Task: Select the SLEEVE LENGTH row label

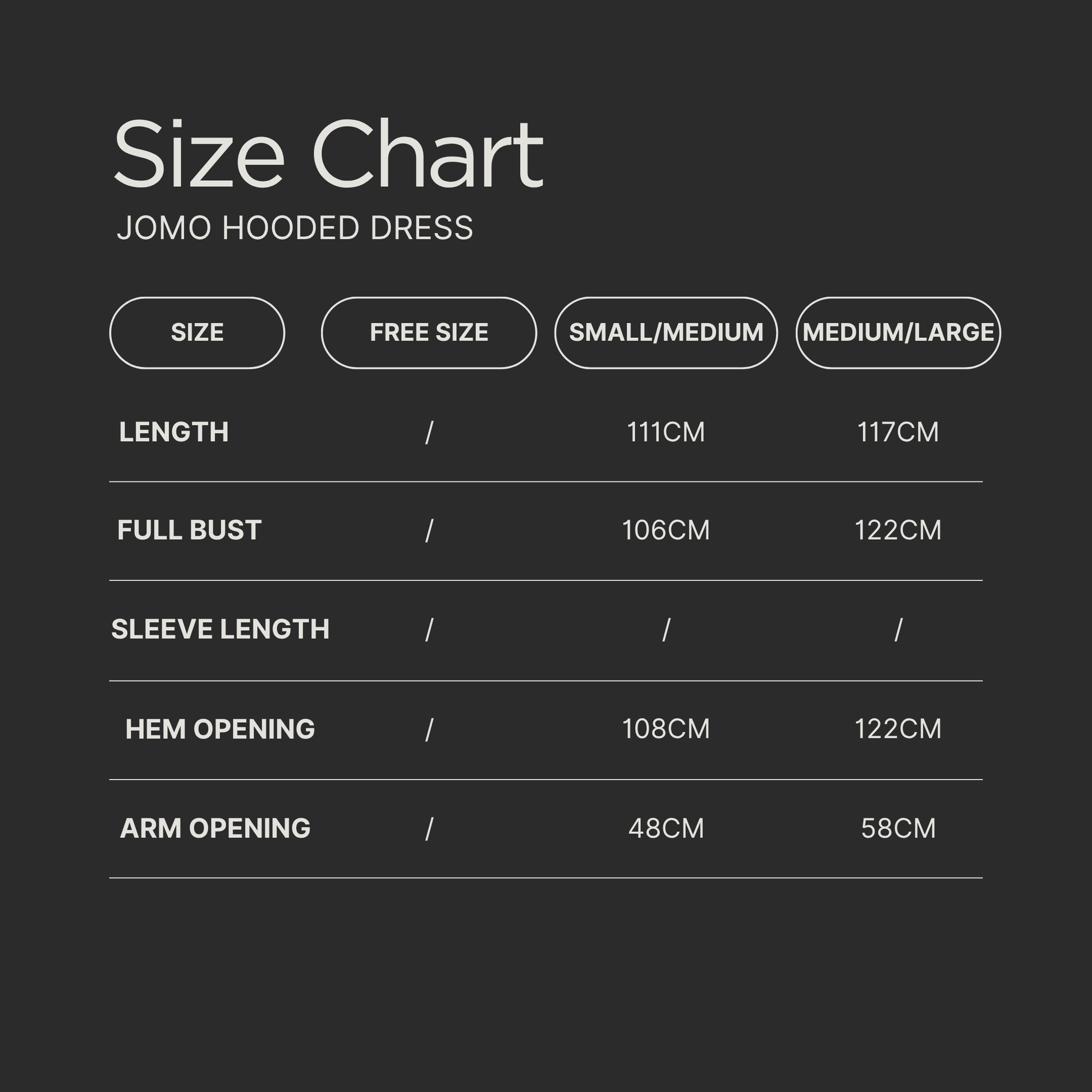Action: click(220, 629)
